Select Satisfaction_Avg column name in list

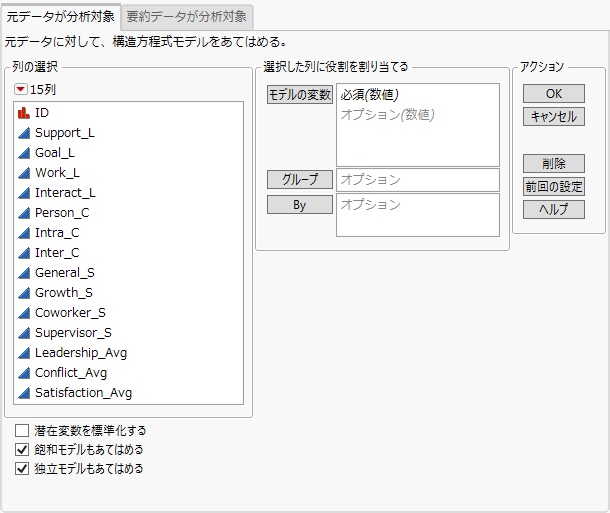[x=84, y=393]
